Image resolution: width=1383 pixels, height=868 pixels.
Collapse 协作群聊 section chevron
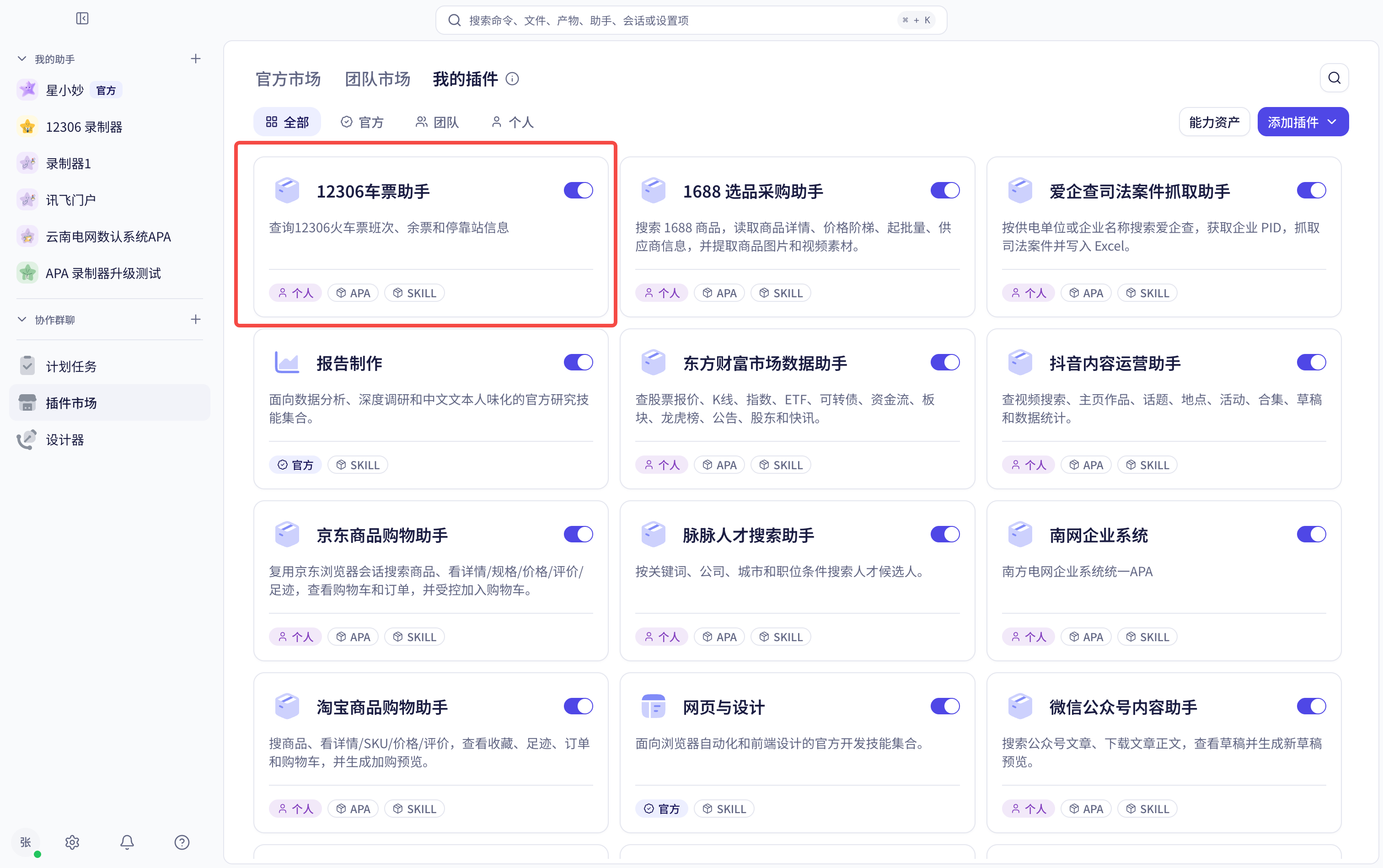[22, 319]
